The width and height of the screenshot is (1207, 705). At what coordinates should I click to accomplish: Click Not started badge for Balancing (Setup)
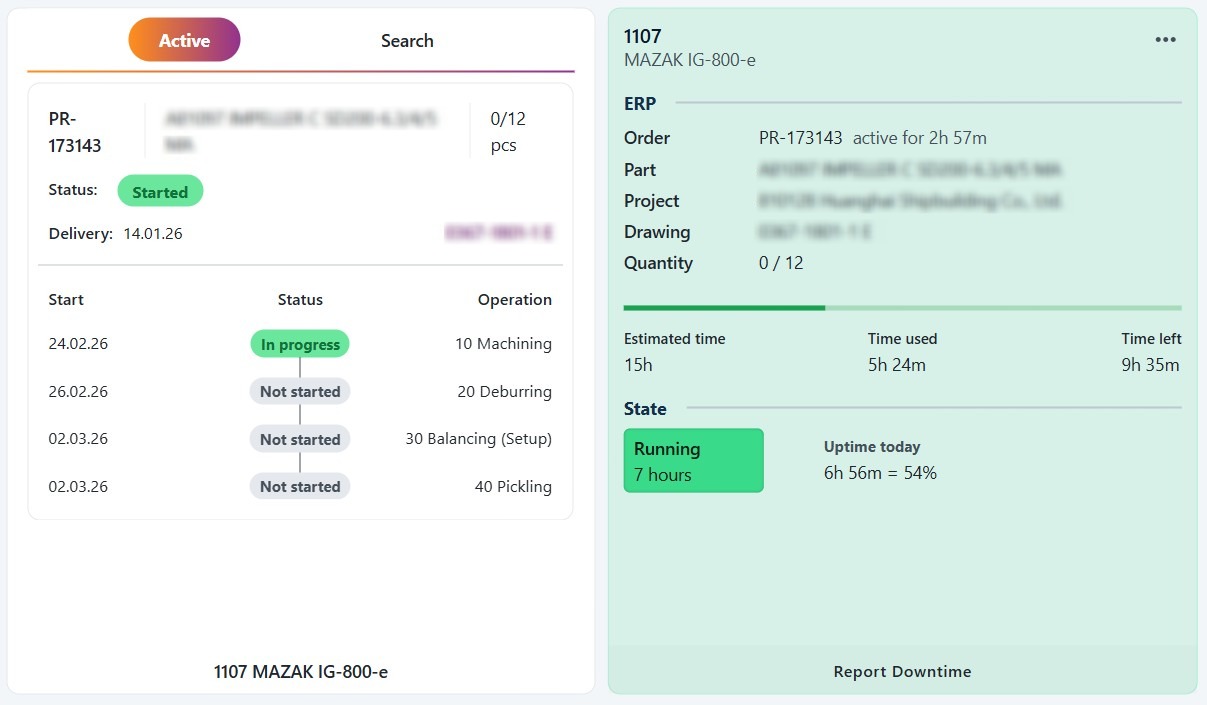point(300,440)
